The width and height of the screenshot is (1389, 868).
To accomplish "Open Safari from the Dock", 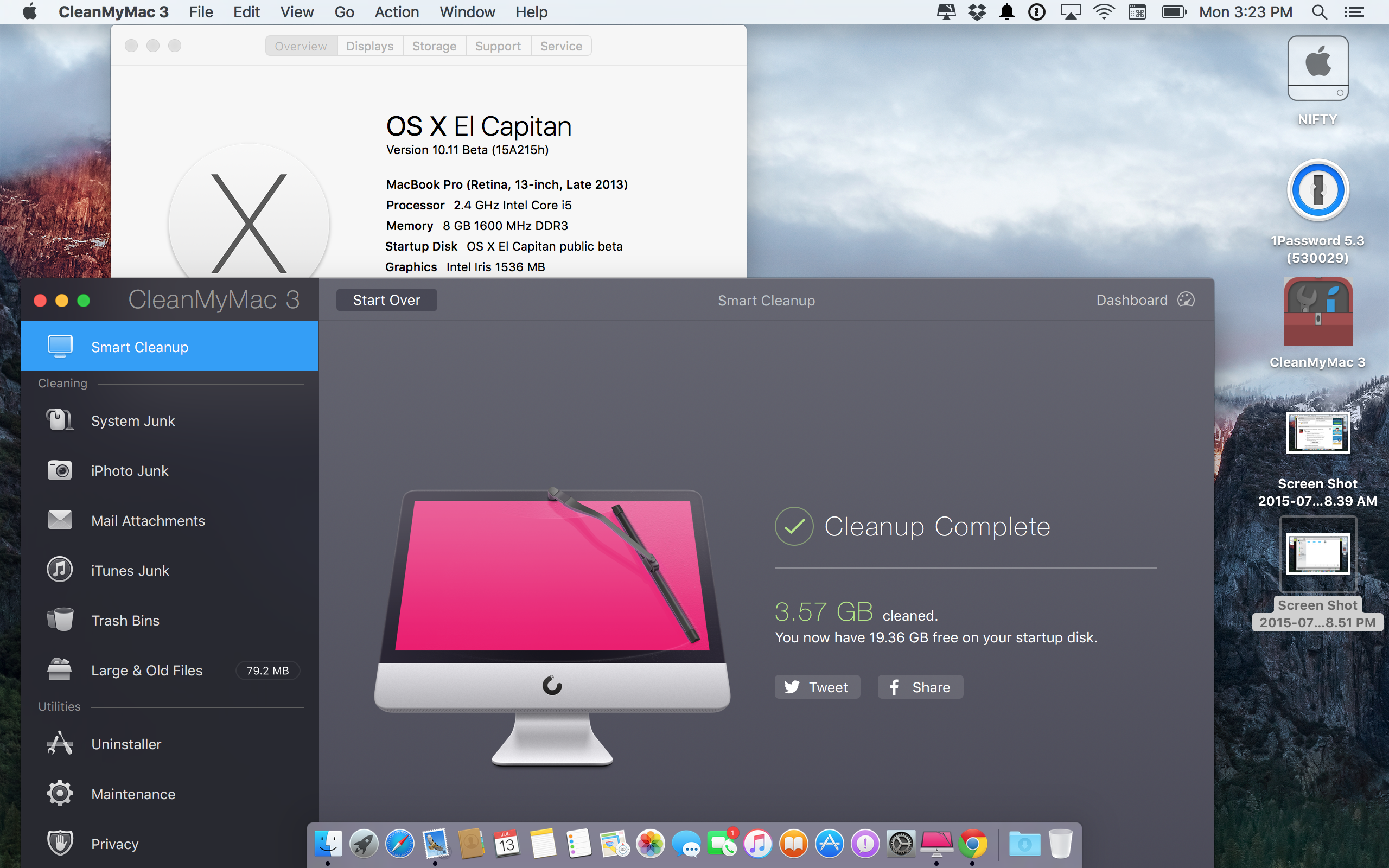I will point(399,843).
